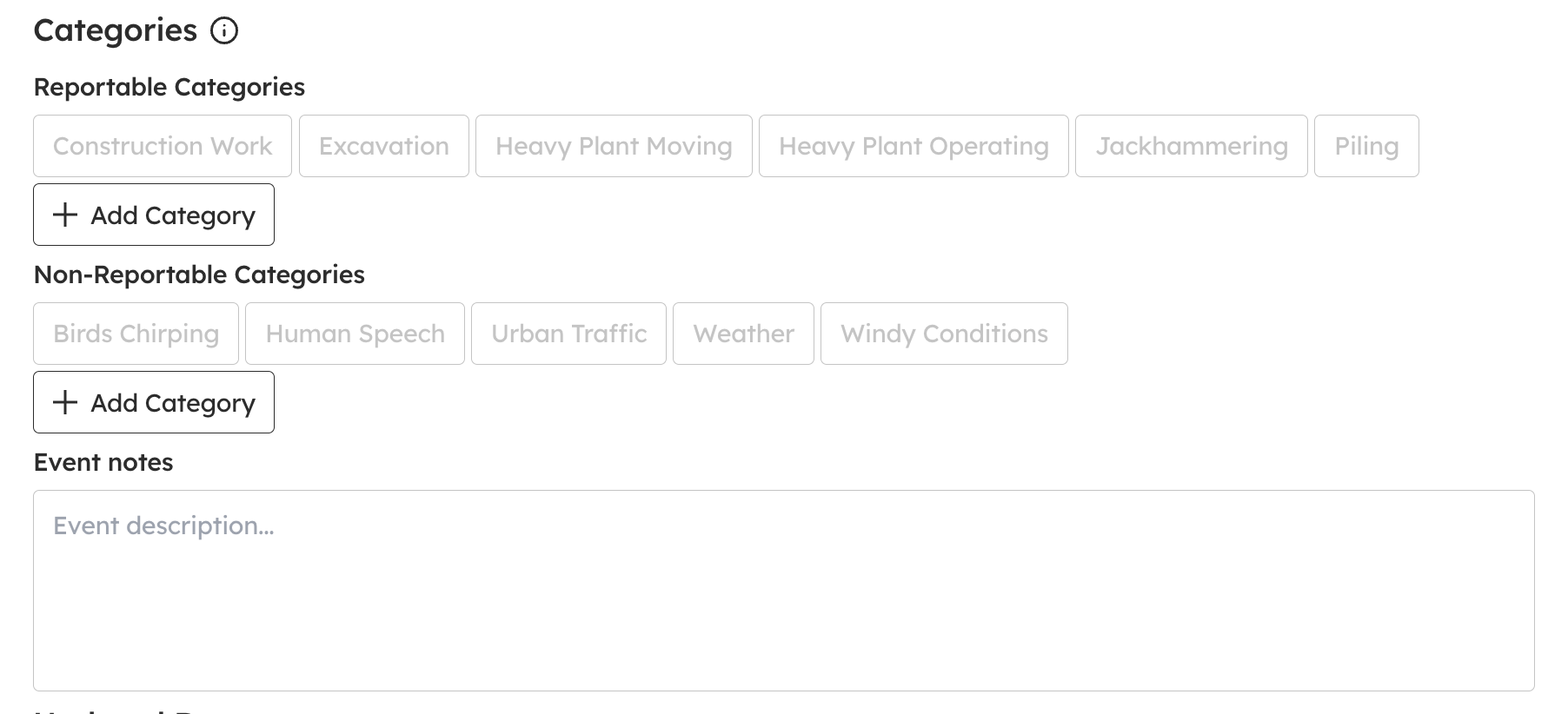
Task: Toggle the Windy Conditions category
Action: [x=944, y=334]
